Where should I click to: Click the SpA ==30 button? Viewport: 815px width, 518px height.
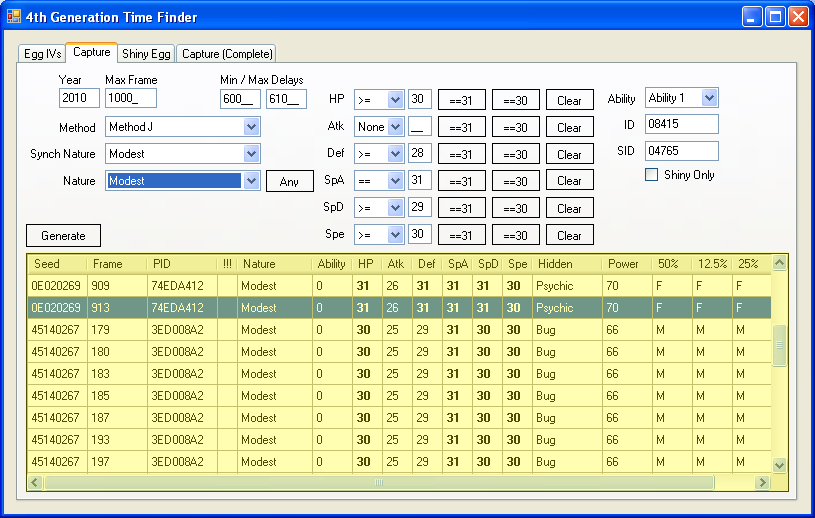(516, 181)
